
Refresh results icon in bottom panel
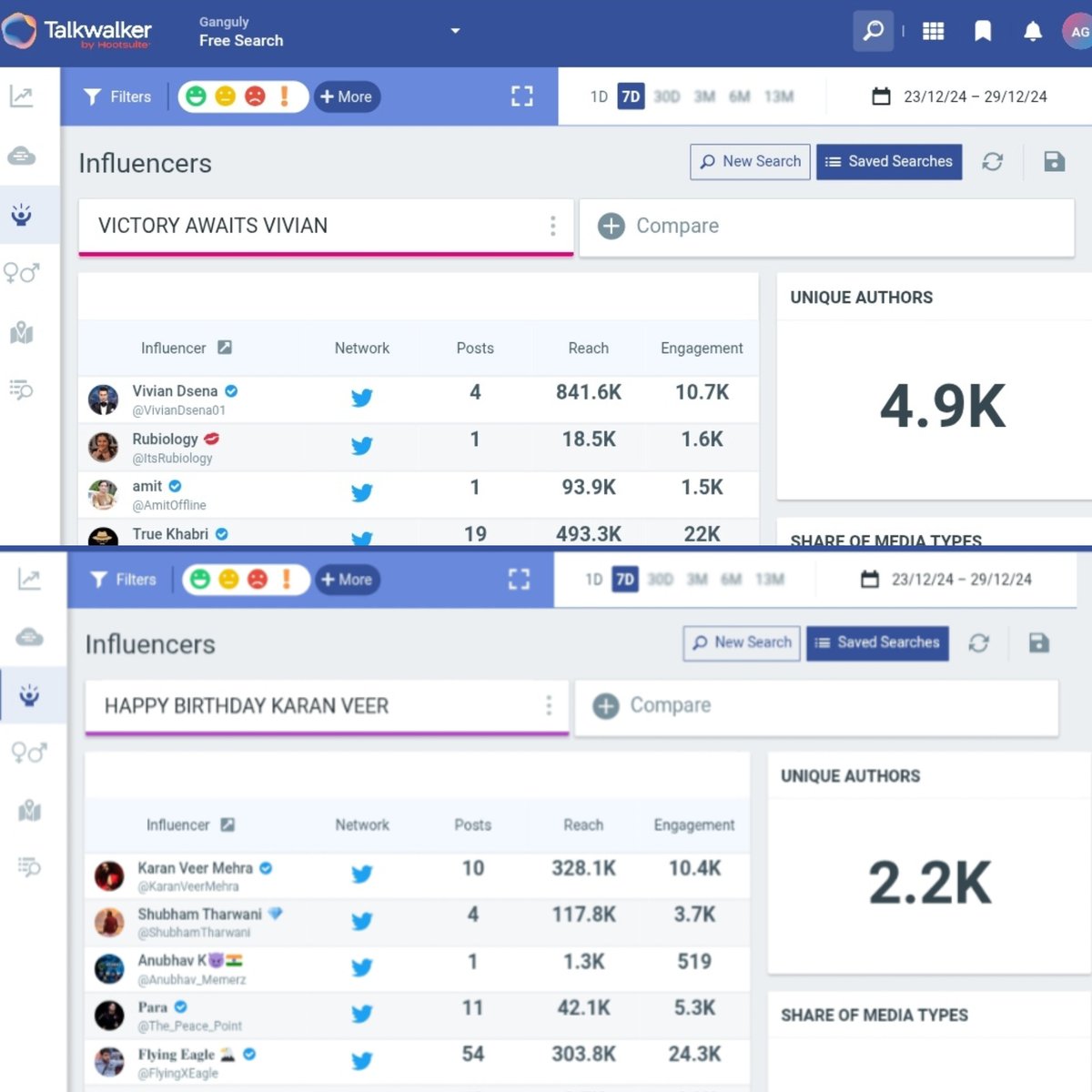(979, 642)
